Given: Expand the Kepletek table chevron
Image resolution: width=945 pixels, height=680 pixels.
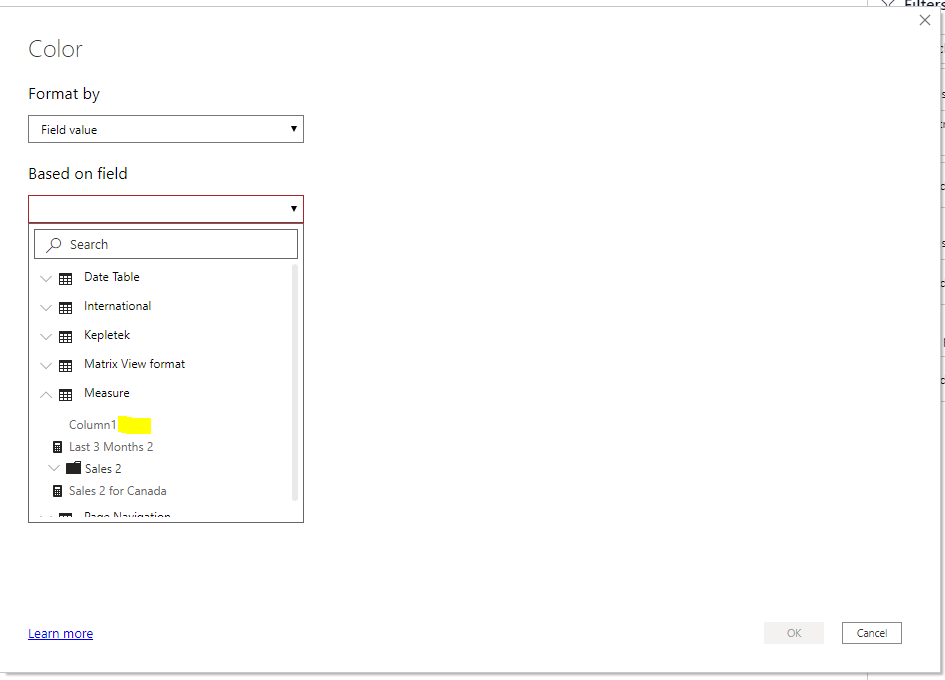Looking at the screenshot, I should [x=46, y=336].
